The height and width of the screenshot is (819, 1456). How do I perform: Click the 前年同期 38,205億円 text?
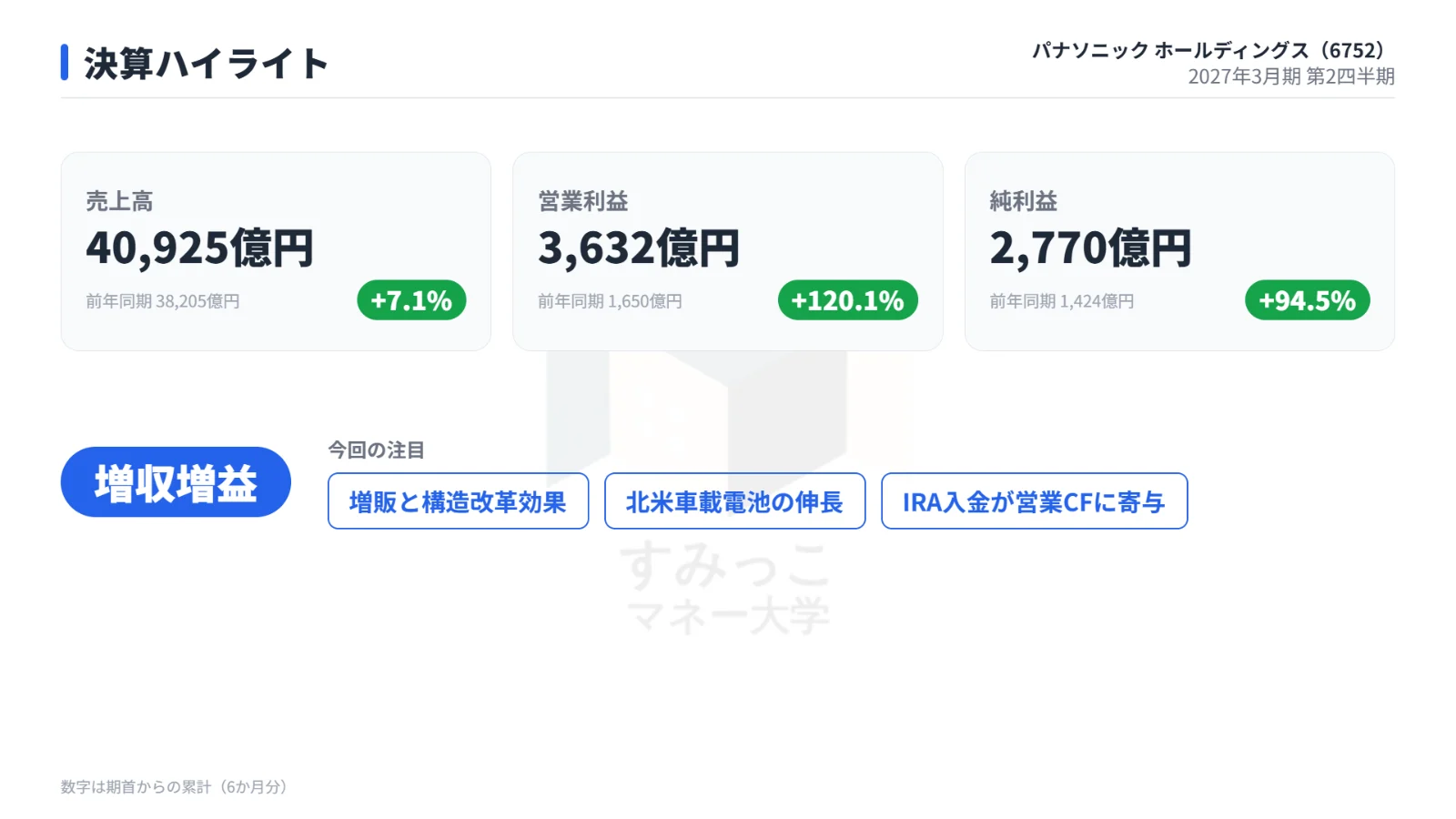(x=163, y=301)
